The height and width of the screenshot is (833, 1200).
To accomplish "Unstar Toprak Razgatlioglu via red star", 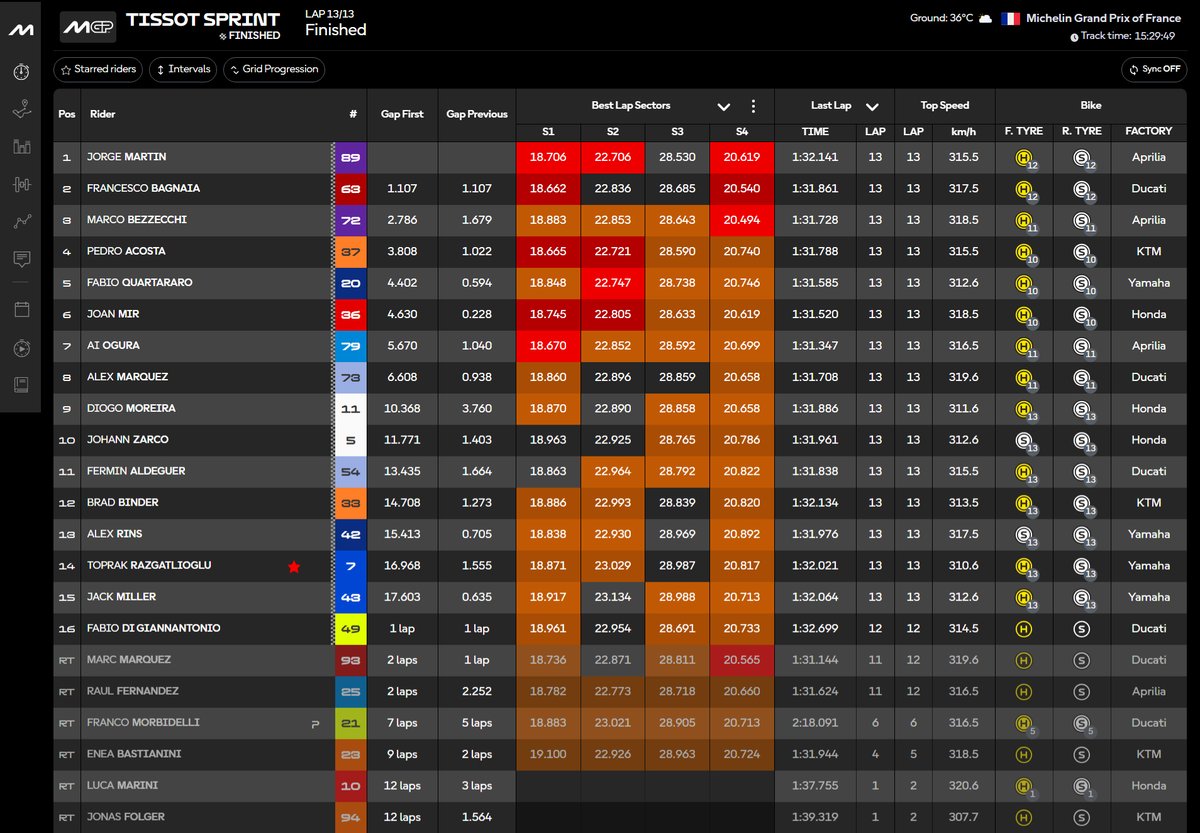I will pyautogui.click(x=294, y=567).
